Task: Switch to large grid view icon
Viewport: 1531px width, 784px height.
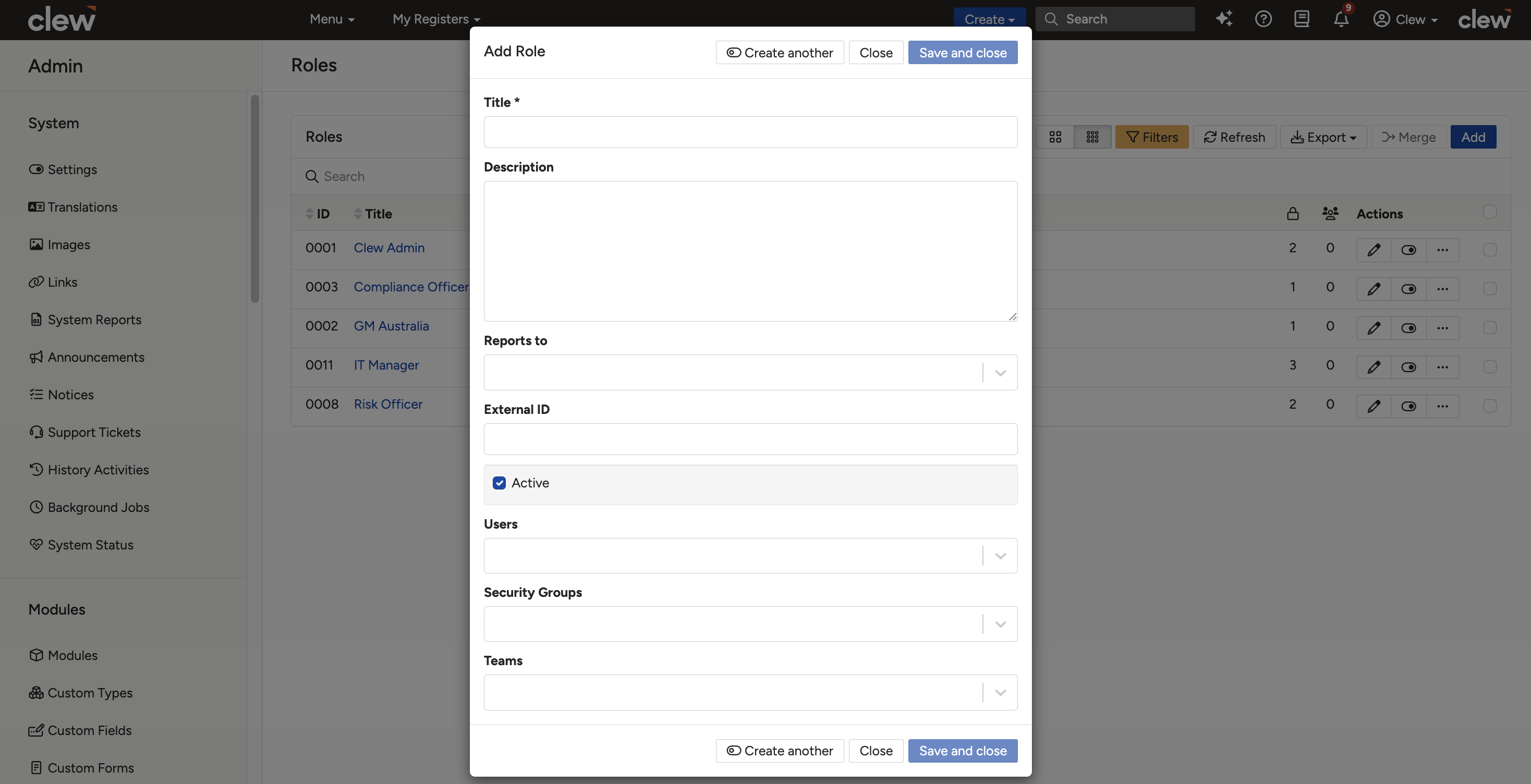Action: pos(1055,137)
